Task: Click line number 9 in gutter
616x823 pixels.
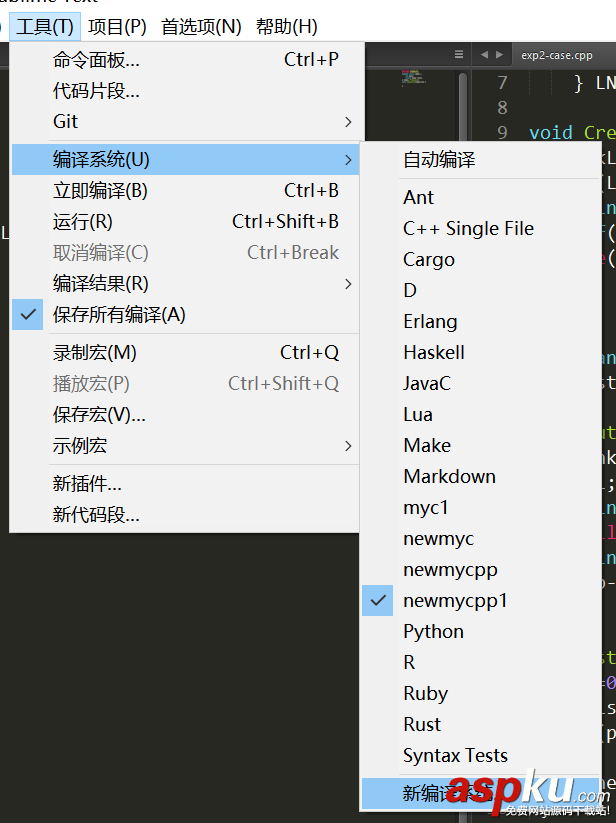Action: point(503,132)
